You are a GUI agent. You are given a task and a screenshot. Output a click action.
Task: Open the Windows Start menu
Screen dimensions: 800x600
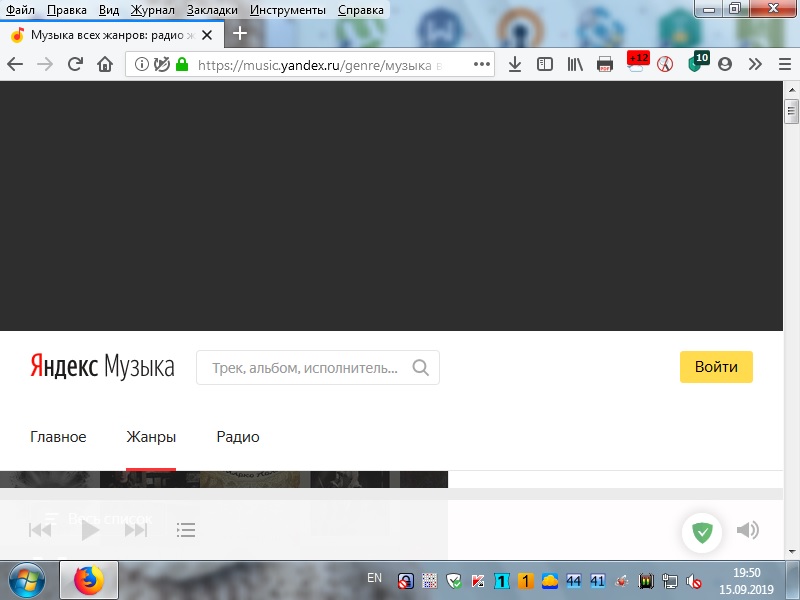click(x=26, y=580)
